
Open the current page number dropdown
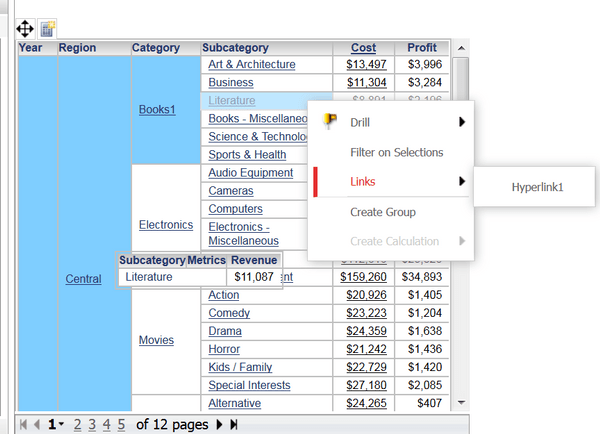(x=62, y=425)
